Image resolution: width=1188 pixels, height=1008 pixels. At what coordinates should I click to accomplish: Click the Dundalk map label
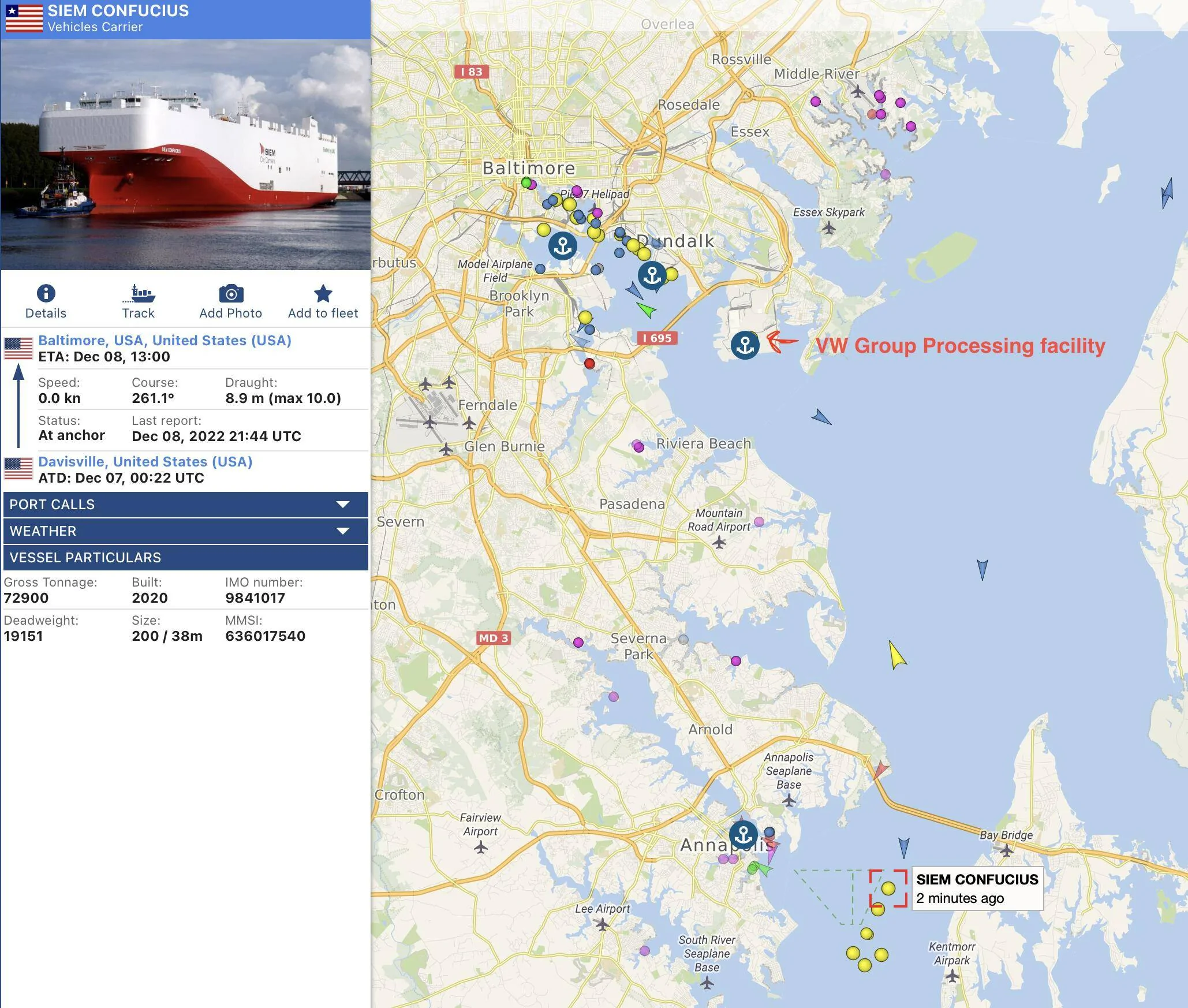click(x=676, y=241)
